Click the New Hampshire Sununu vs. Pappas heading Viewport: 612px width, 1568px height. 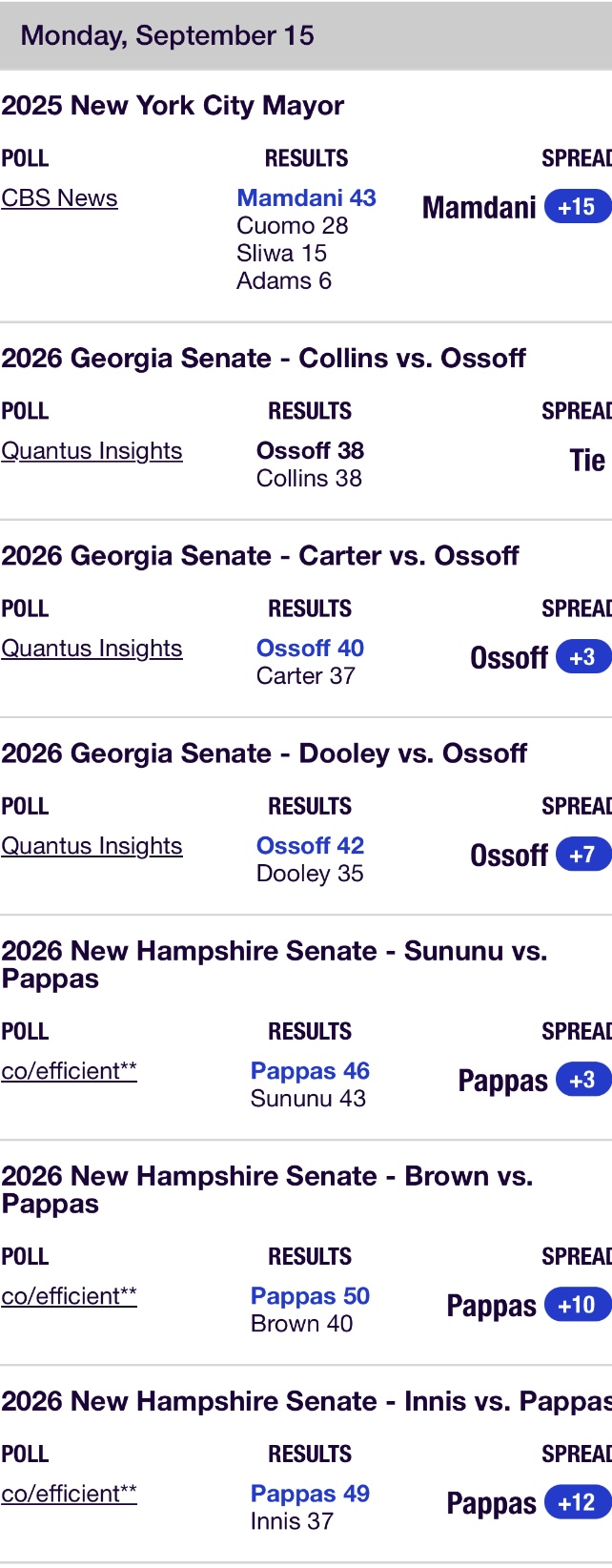coord(275,964)
